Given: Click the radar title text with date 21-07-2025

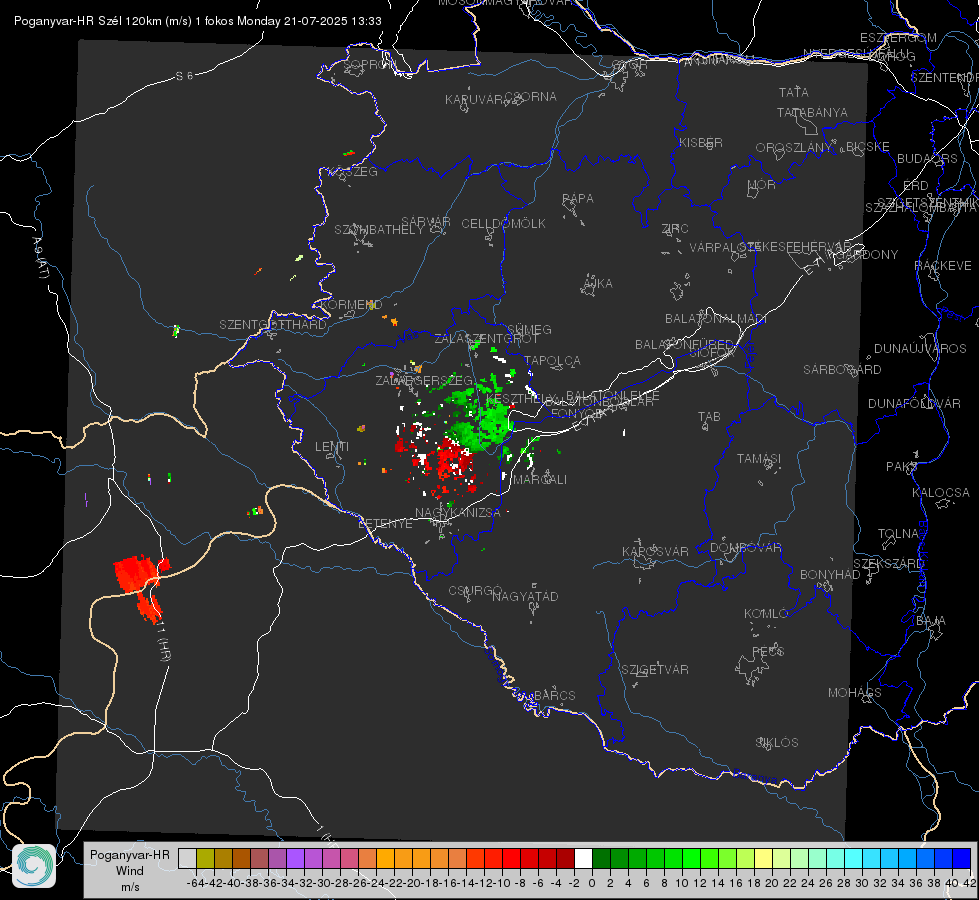Looking at the screenshot, I should [198, 21].
